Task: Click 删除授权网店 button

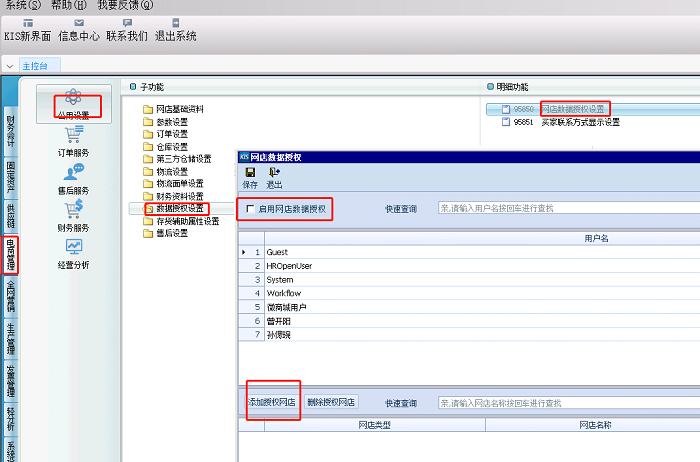Action: pos(331,403)
